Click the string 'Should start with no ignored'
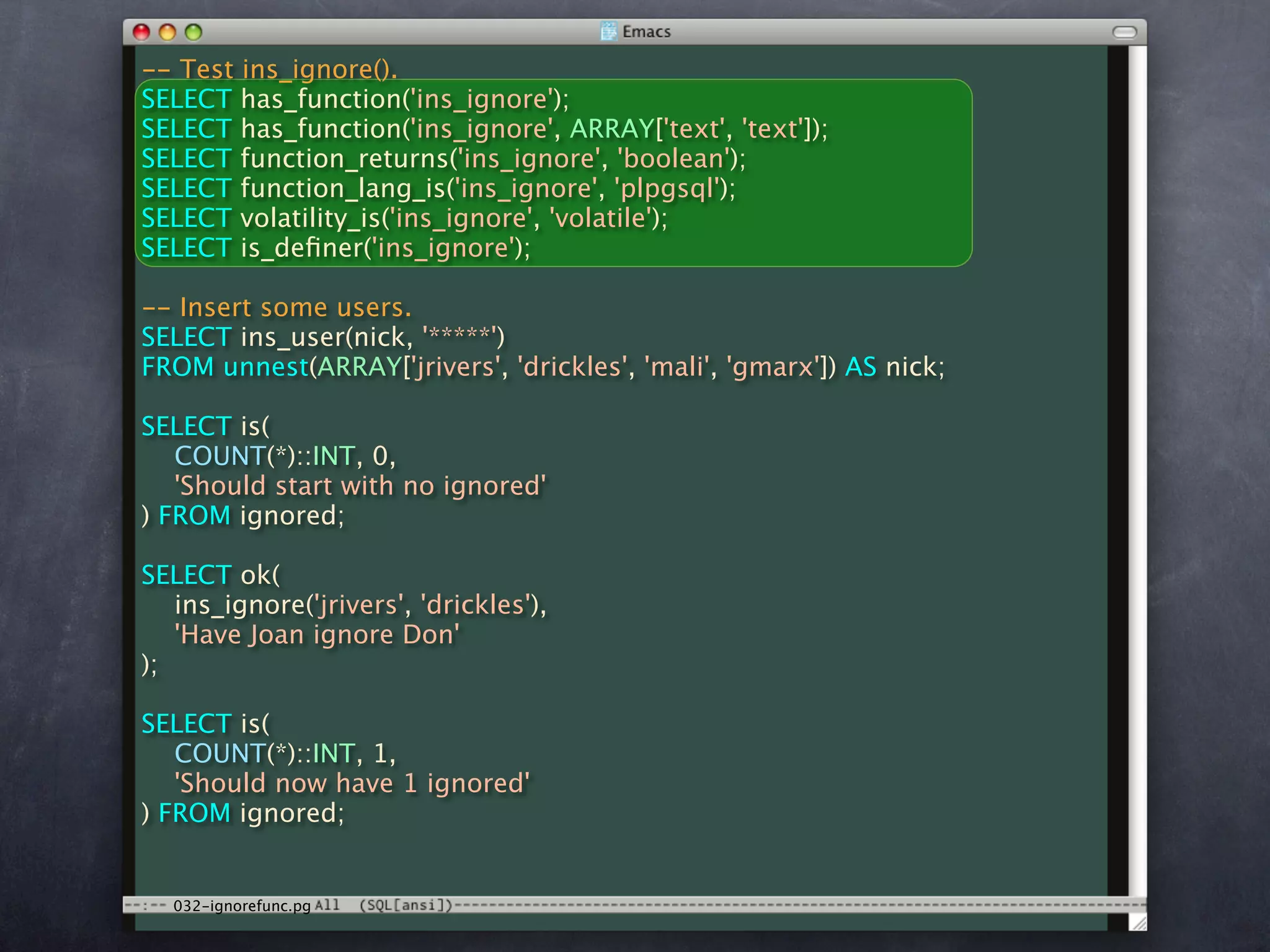 (360, 486)
